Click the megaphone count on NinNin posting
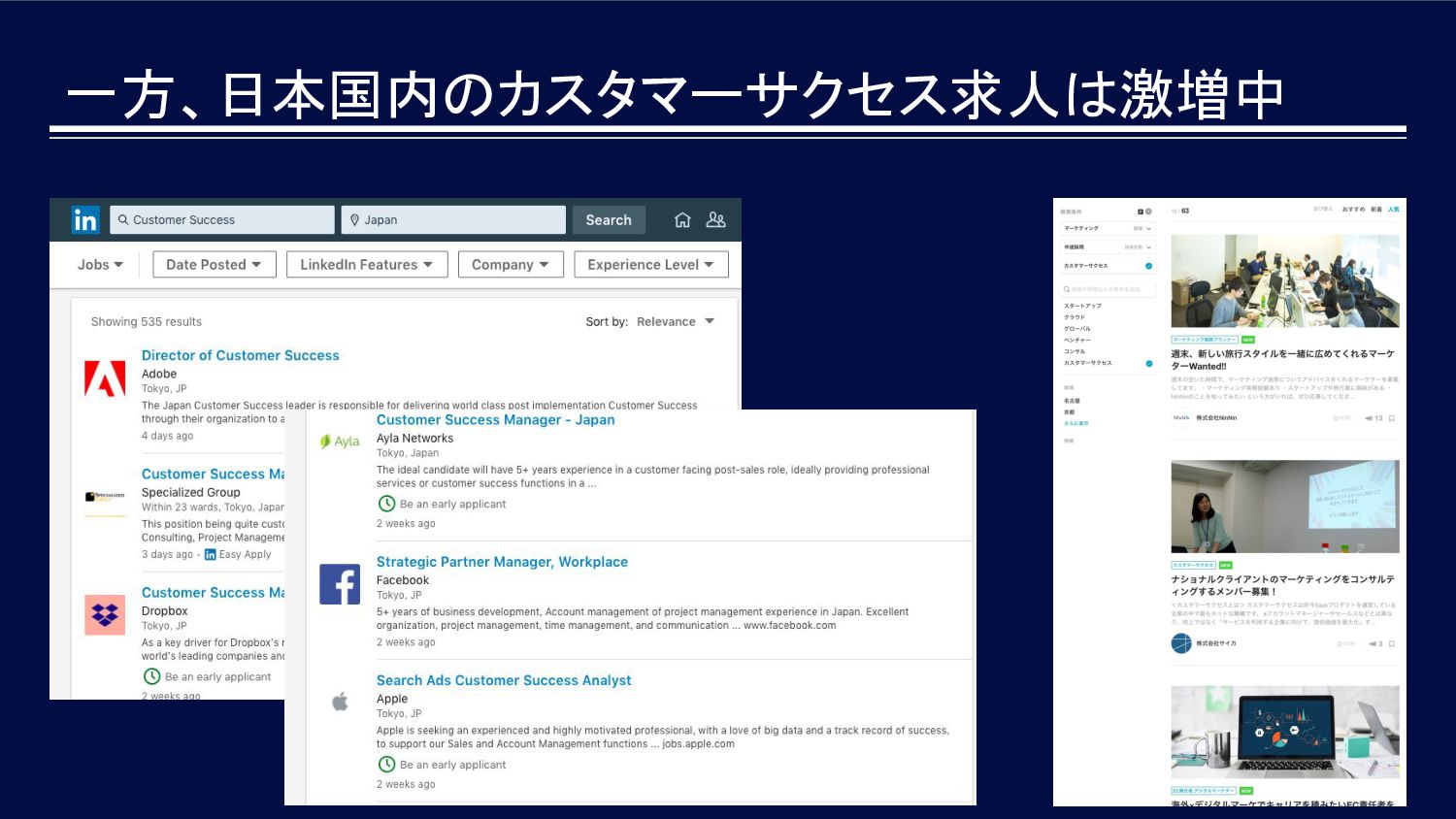1456x819 pixels. pos(1373,418)
